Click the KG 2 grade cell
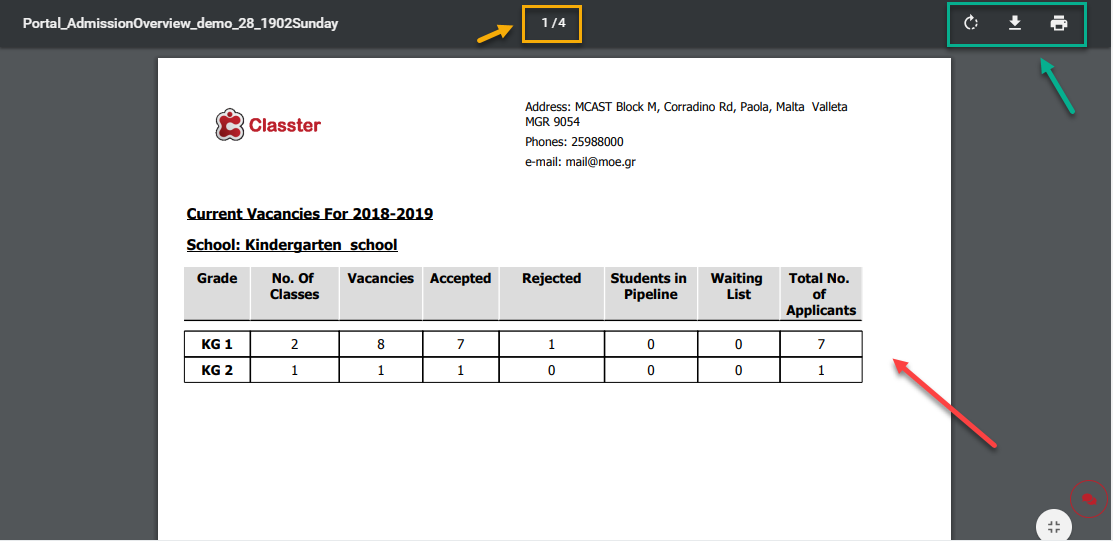The width and height of the screenshot is (1113, 541). click(217, 370)
